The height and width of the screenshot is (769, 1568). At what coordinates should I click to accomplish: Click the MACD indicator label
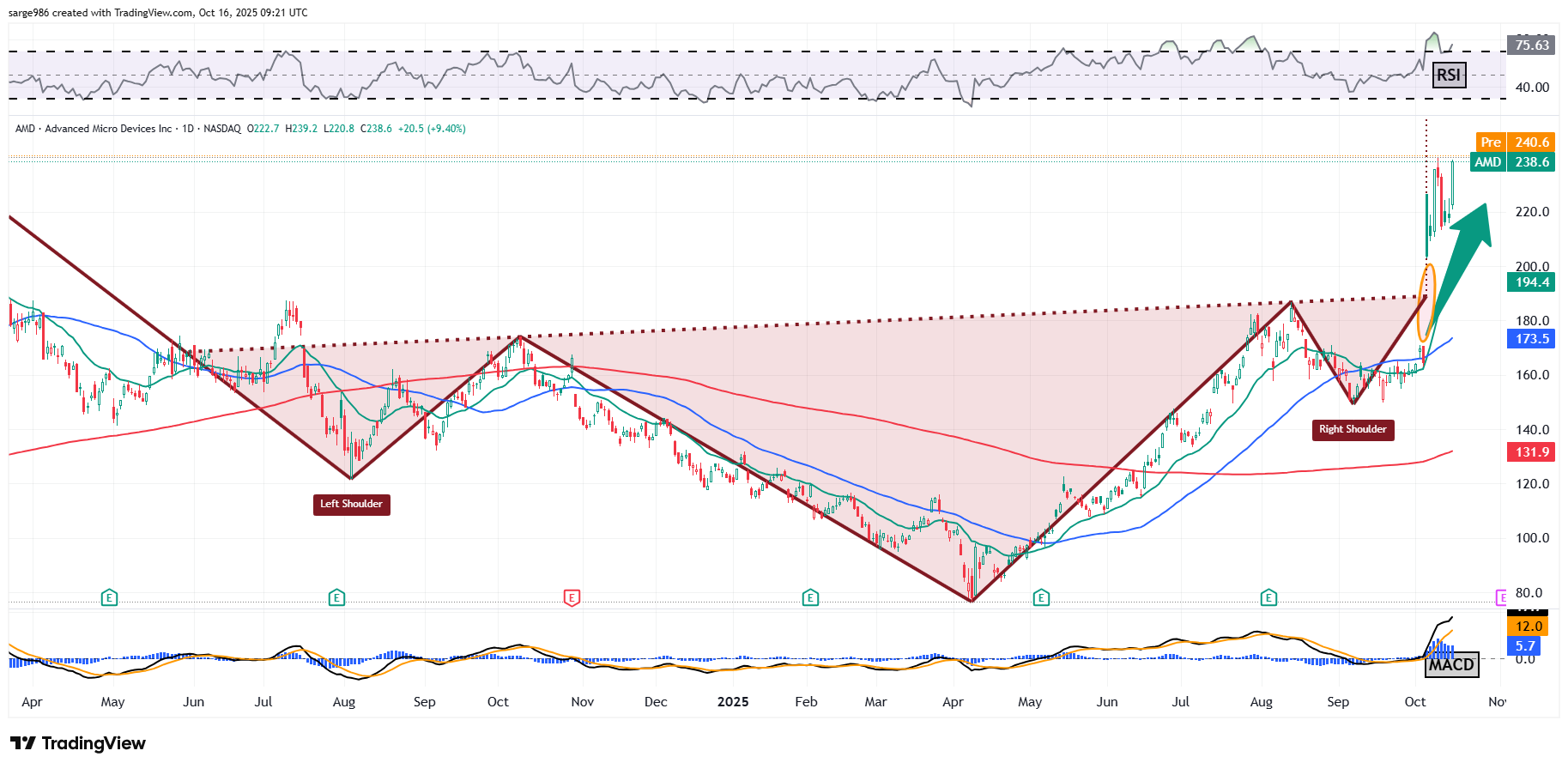1451,664
